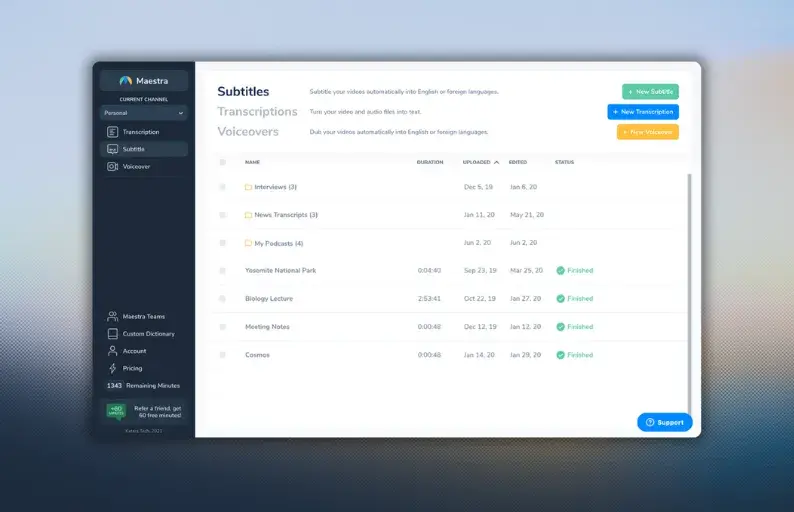Click the New Subtitle button
This screenshot has width=794, height=512.
[650, 92]
